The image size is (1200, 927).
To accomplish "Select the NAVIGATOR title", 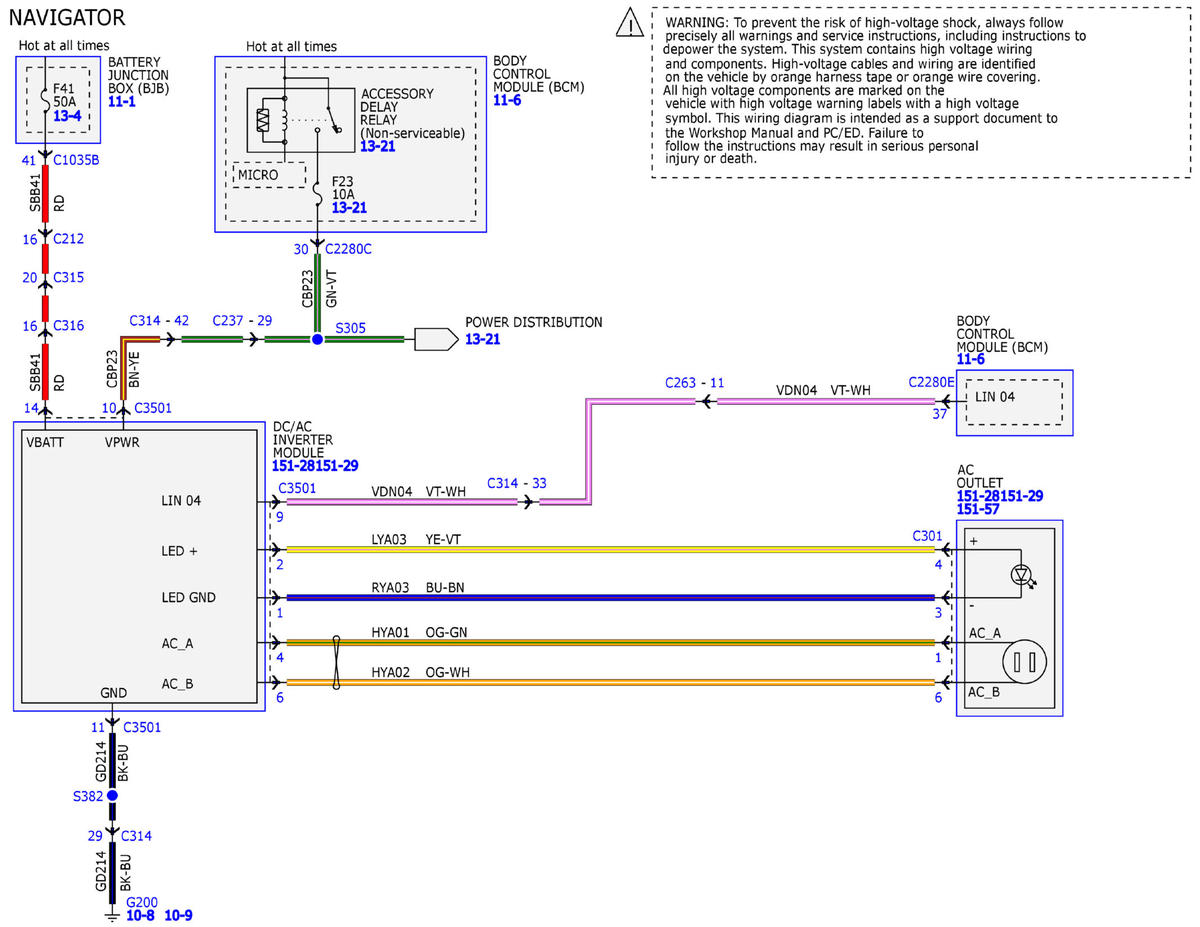I will point(67,17).
